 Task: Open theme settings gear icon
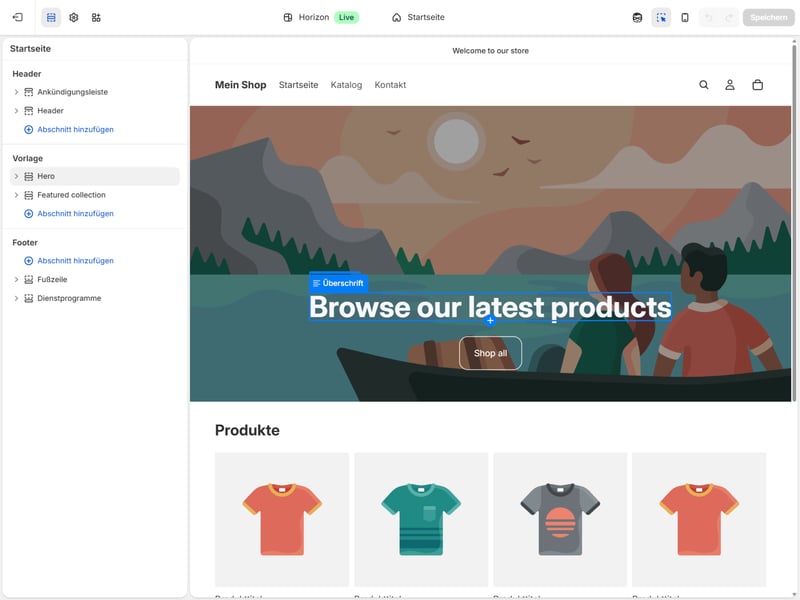click(73, 17)
